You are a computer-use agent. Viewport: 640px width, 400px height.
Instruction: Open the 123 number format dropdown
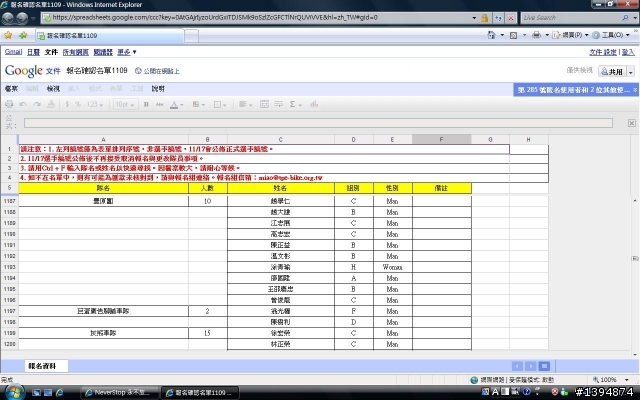(x=94, y=104)
